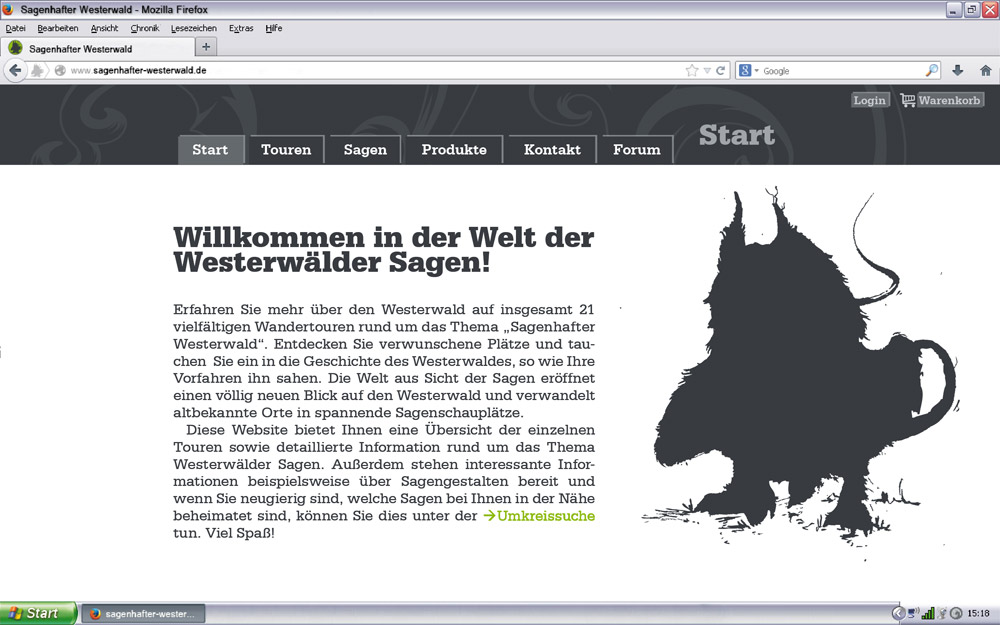
Task: Open Warenkorb shopping cart
Action: click(x=942, y=100)
